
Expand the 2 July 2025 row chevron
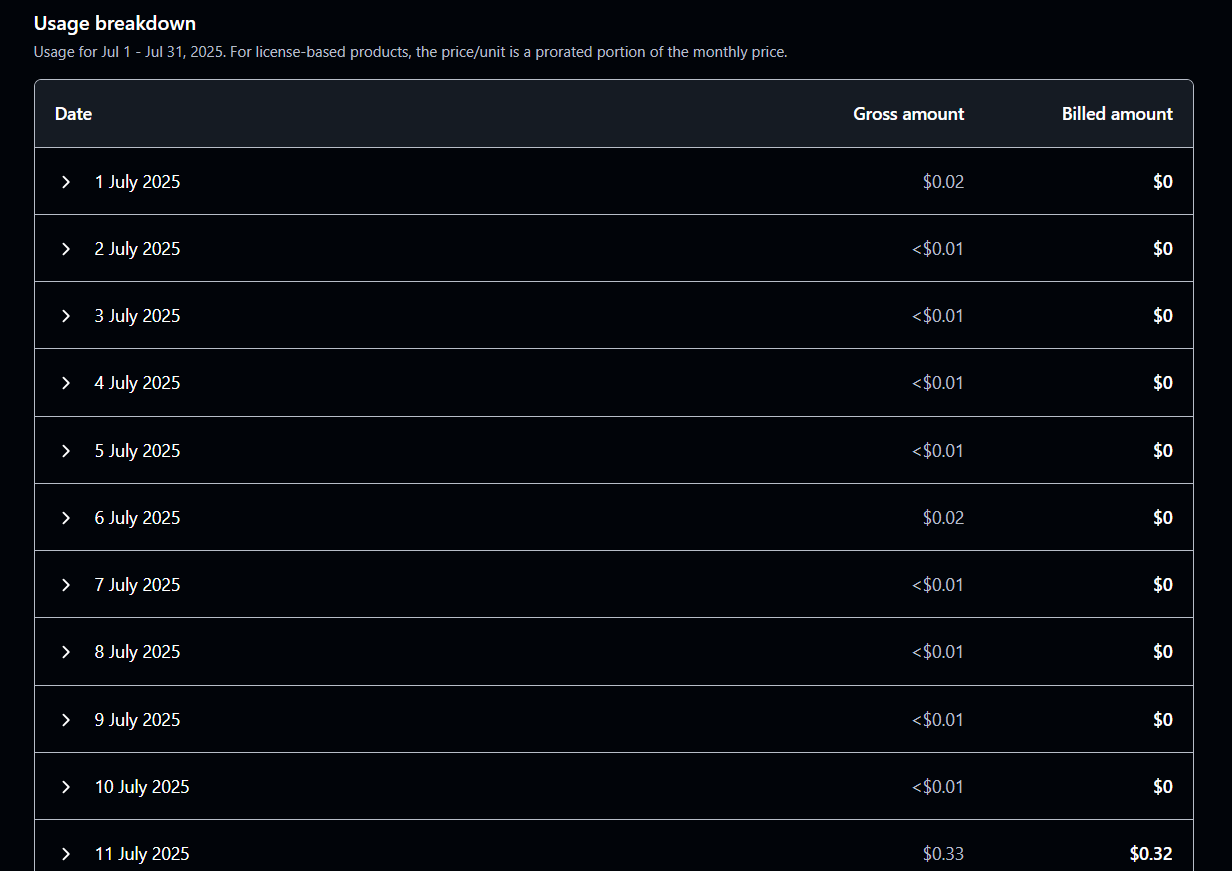pyautogui.click(x=66, y=249)
